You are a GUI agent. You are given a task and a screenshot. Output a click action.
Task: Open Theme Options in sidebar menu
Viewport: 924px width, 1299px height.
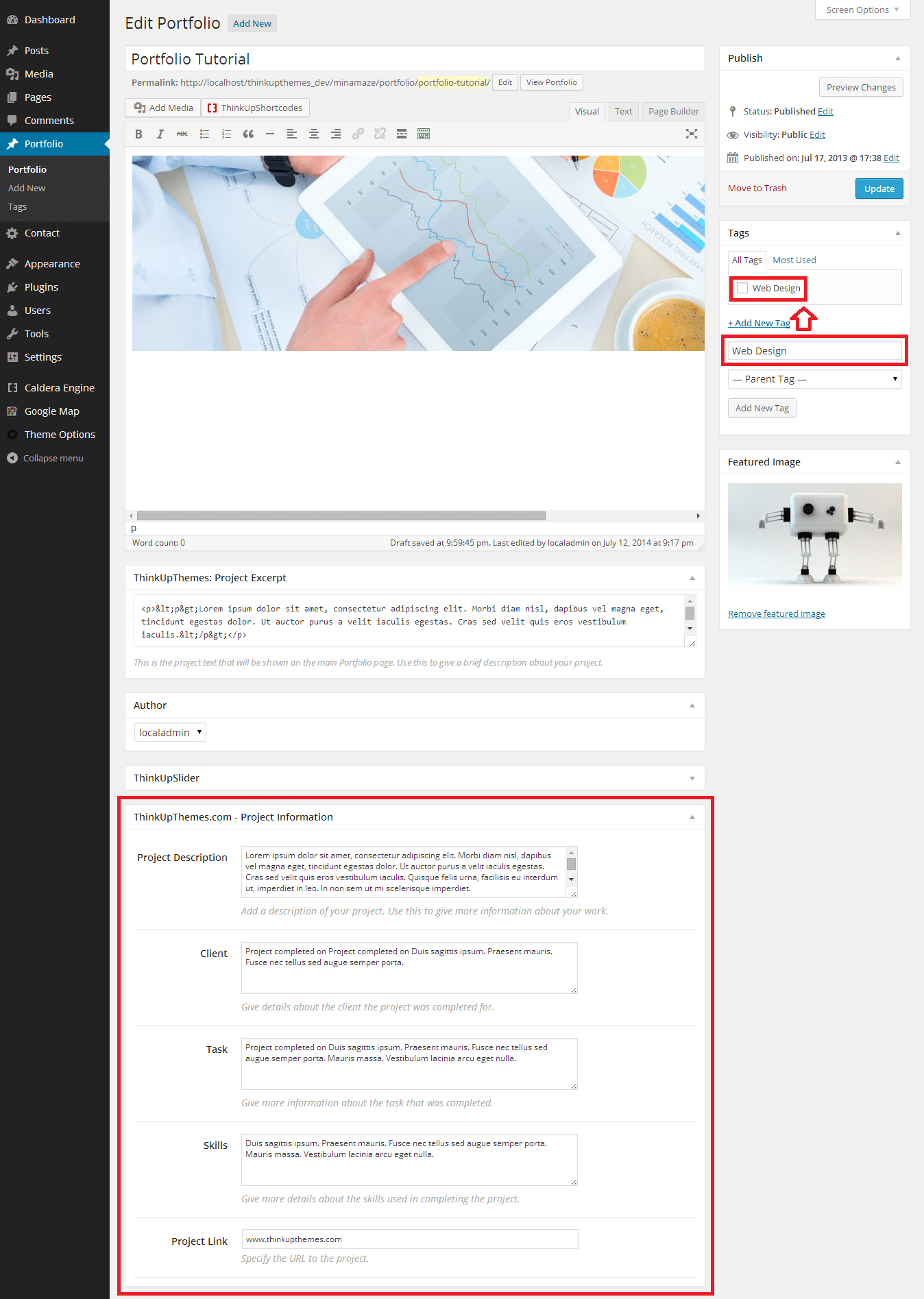tap(60, 435)
